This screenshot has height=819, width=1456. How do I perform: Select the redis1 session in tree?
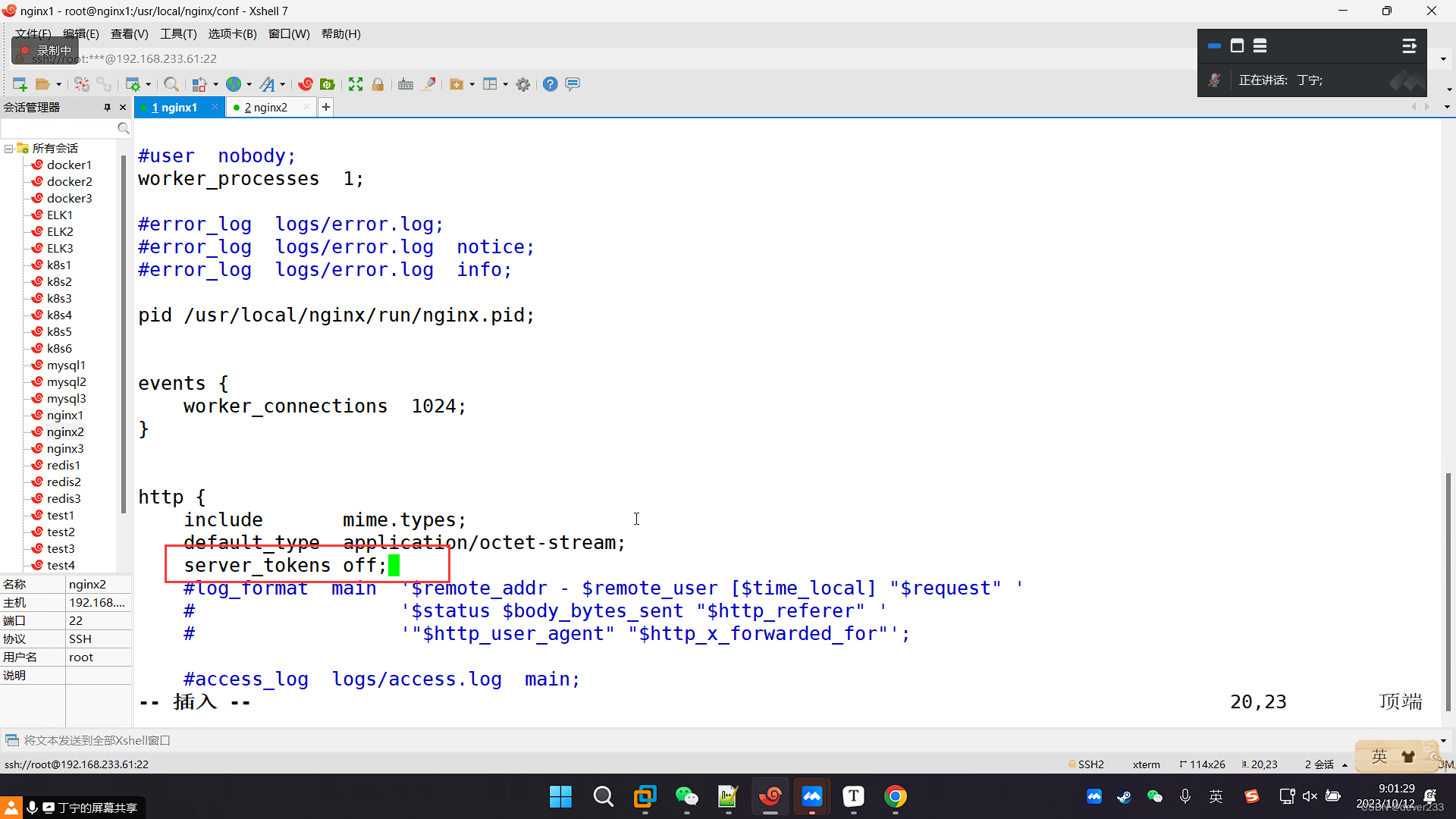pyautogui.click(x=63, y=465)
